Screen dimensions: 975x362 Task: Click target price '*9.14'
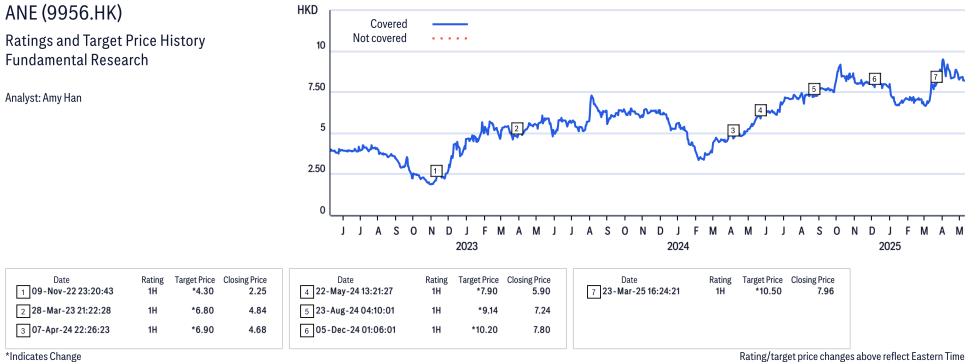coord(487,310)
